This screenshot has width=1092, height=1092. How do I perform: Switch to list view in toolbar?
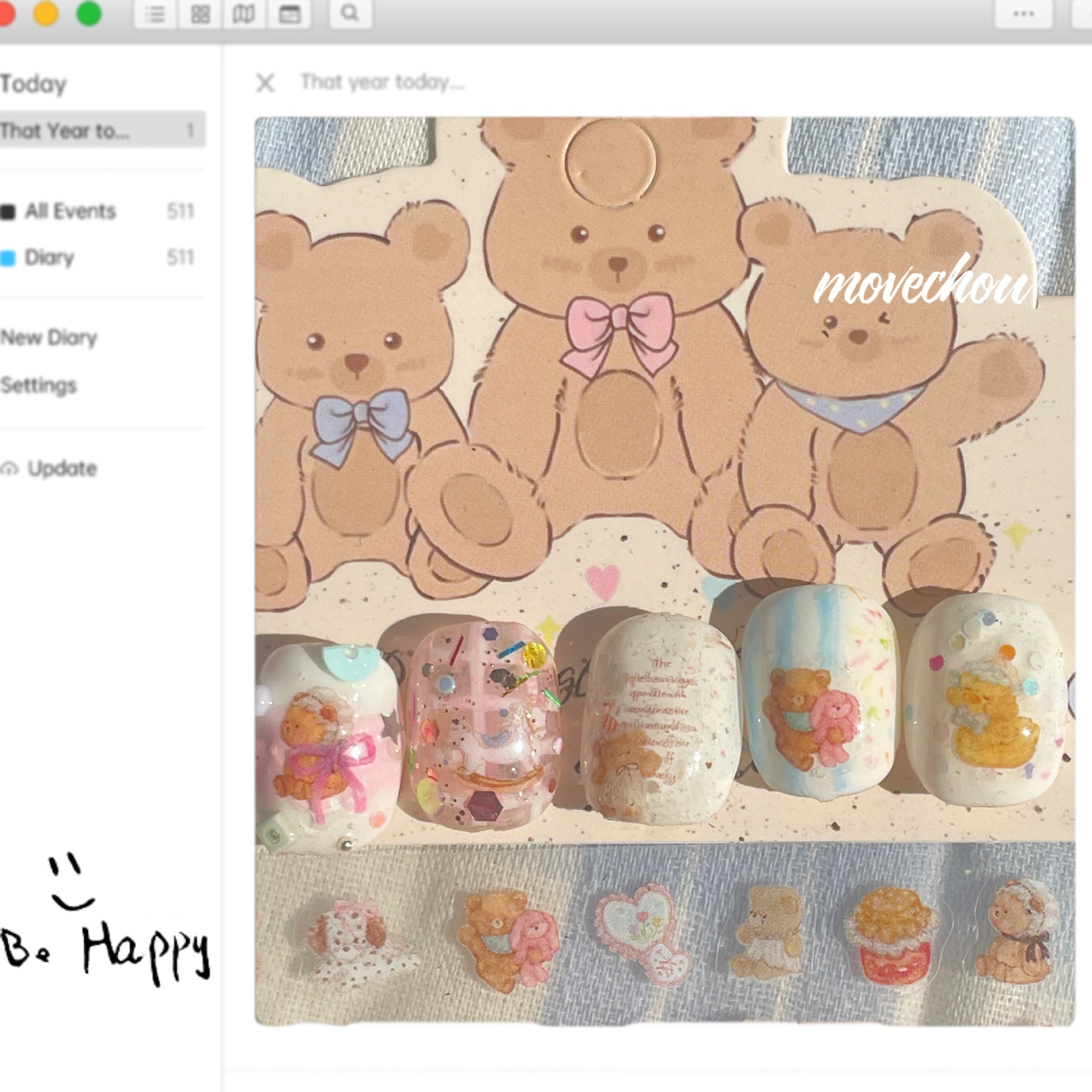[x=155, y=14]
